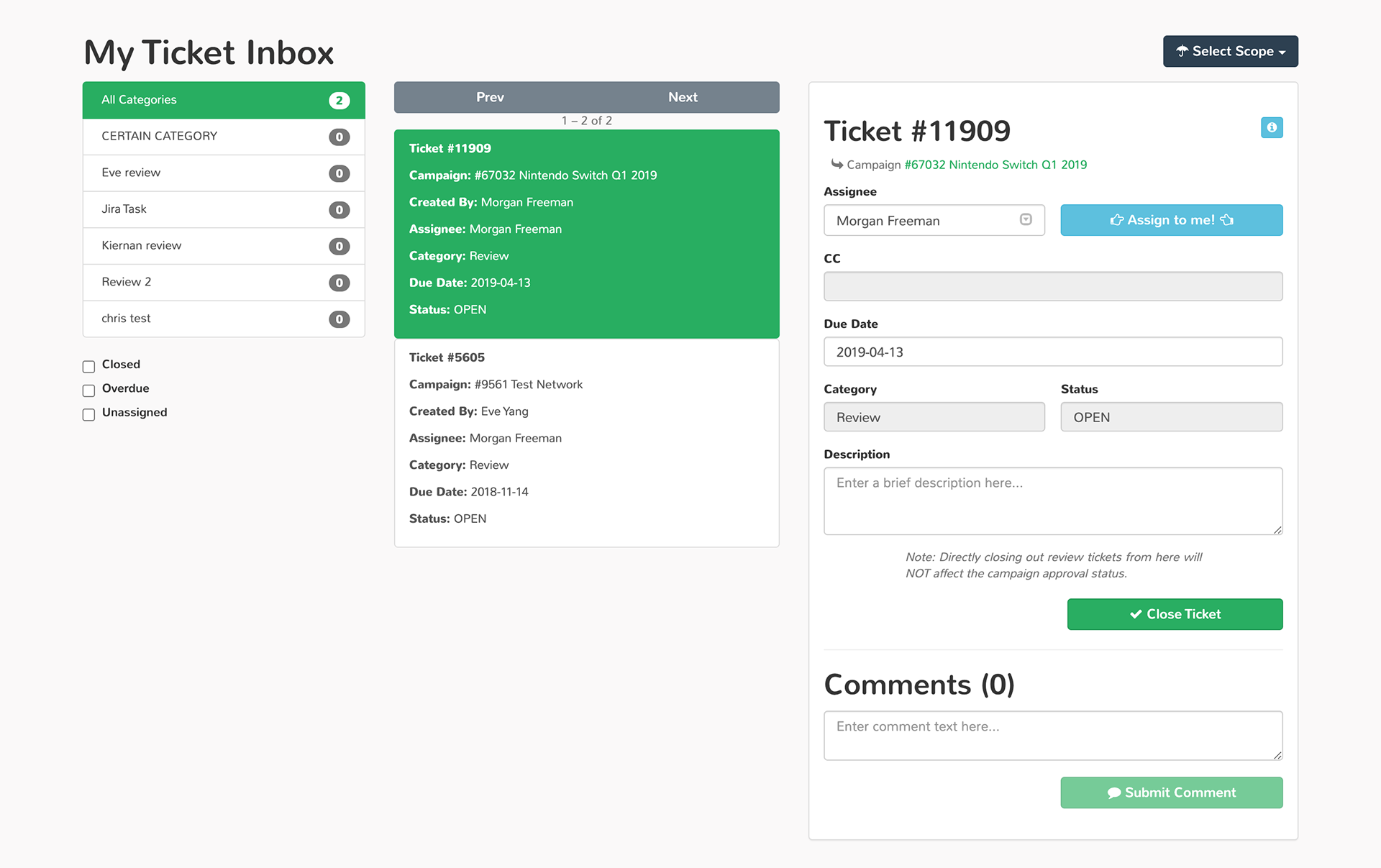The image size is (1381, 868).
Task: Check the Unassigned filter checkbox
Action: pos(89,415)
